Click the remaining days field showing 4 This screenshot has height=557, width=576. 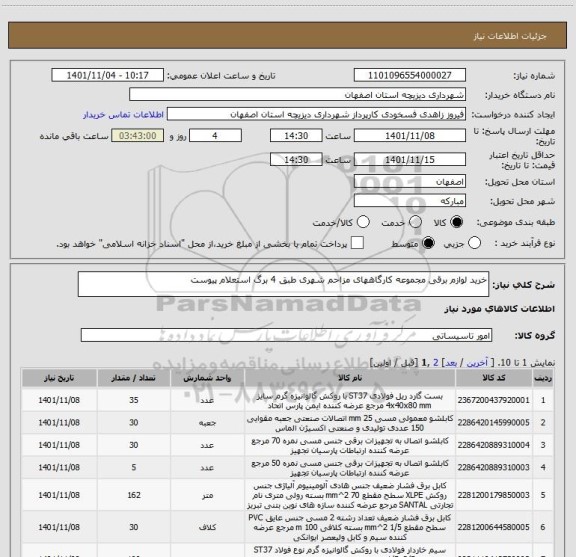coord(215,136)
